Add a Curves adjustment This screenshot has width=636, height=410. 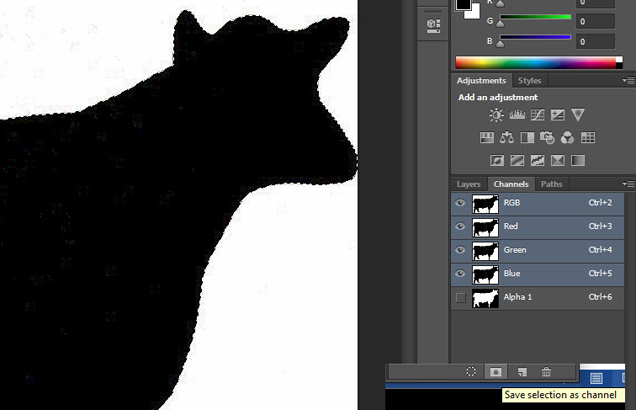(537, 116)
